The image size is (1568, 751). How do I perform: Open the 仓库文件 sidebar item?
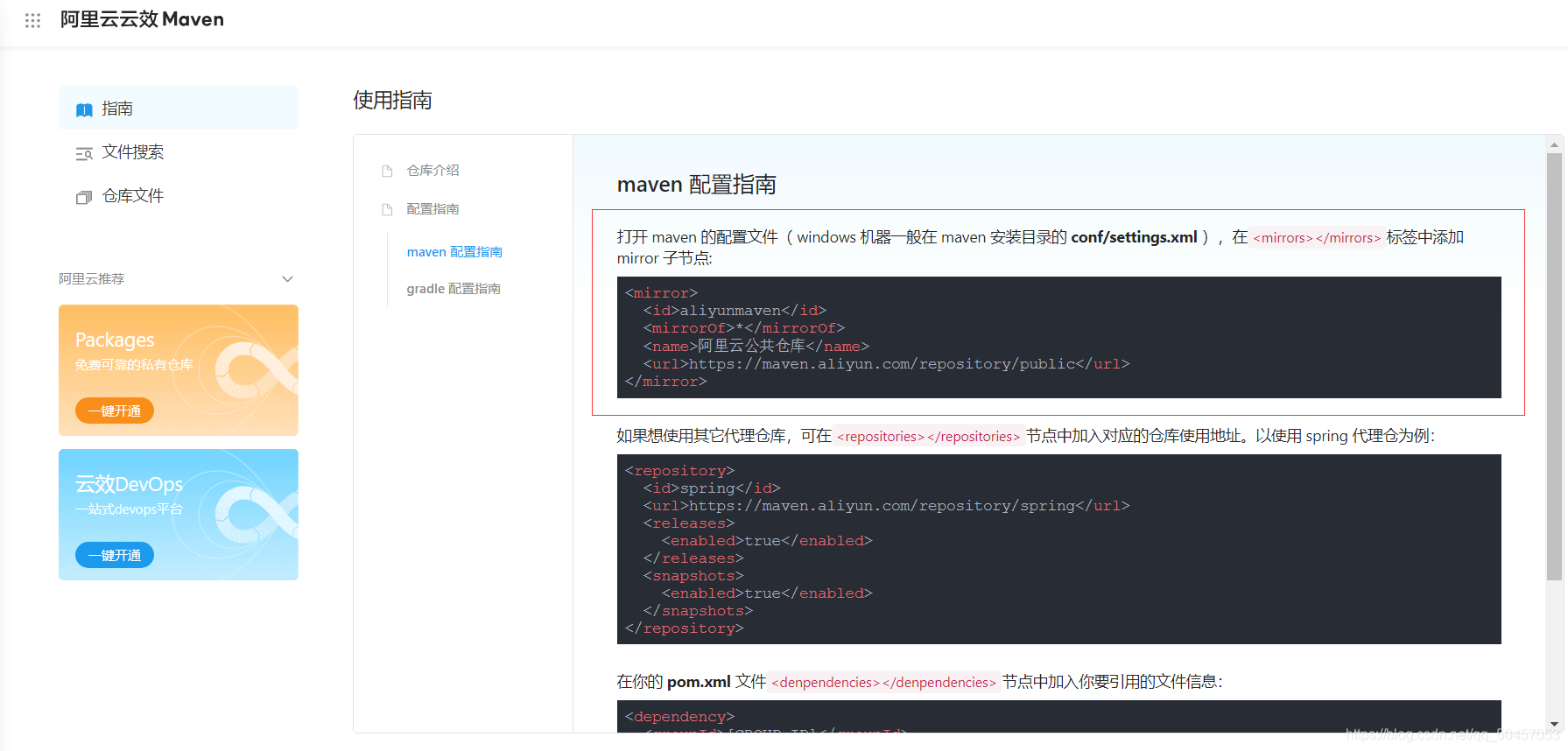coord(179,196)
